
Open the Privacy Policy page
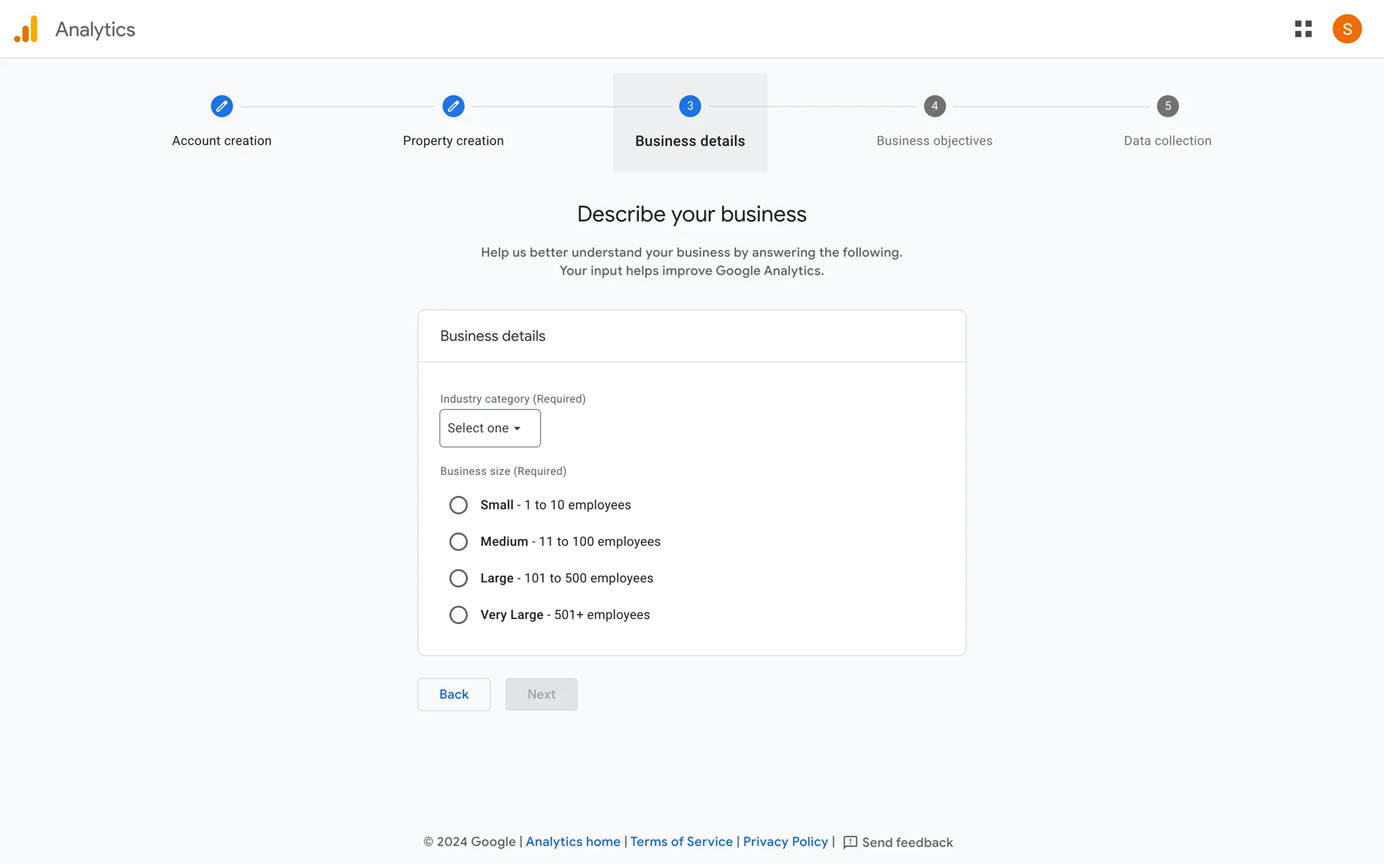click(x=785, y=841)
